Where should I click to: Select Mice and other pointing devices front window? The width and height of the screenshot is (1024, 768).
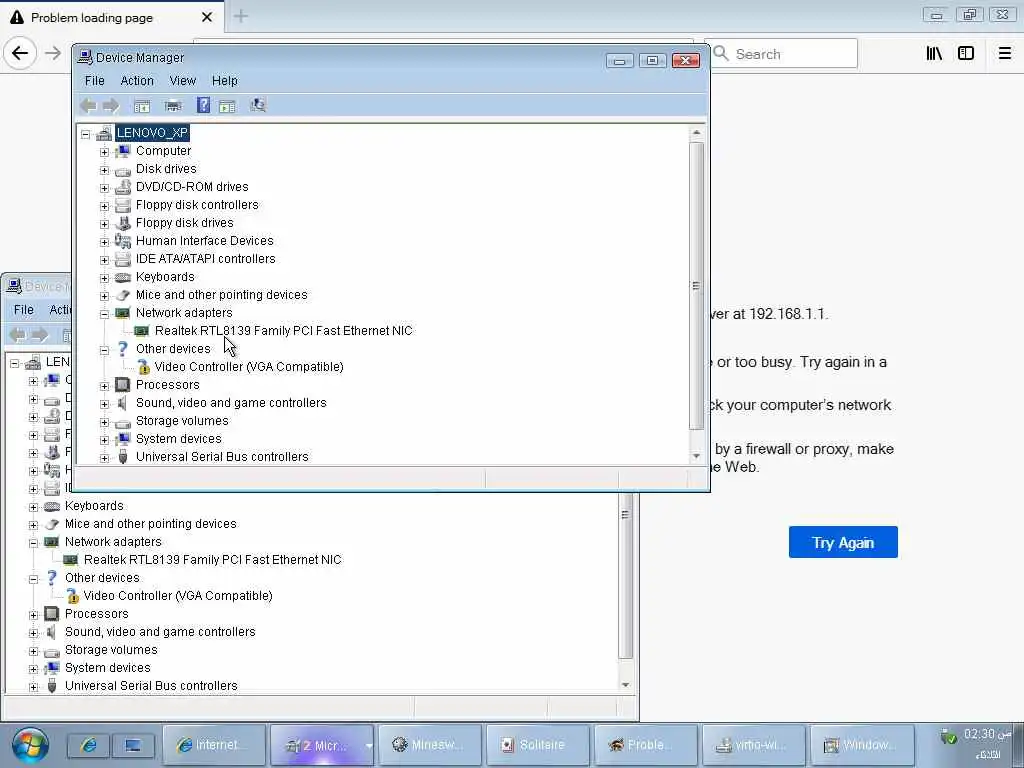pyautogui.click(x=221, y=295)
